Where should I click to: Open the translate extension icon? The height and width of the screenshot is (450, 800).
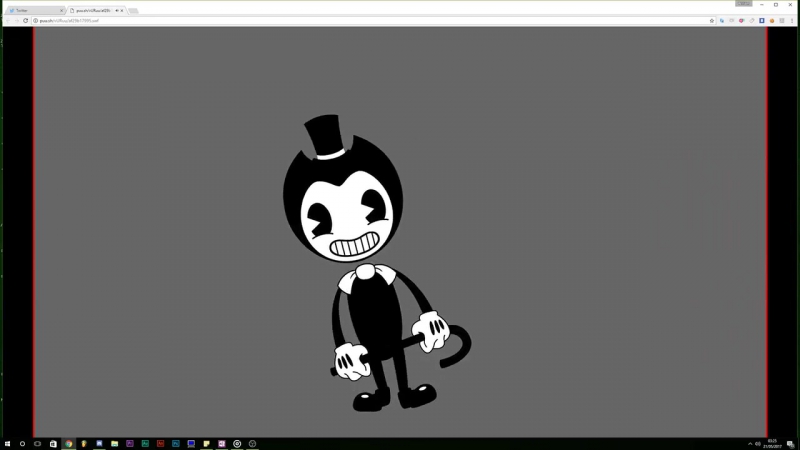pyautogui.click(x=722, y=20)
